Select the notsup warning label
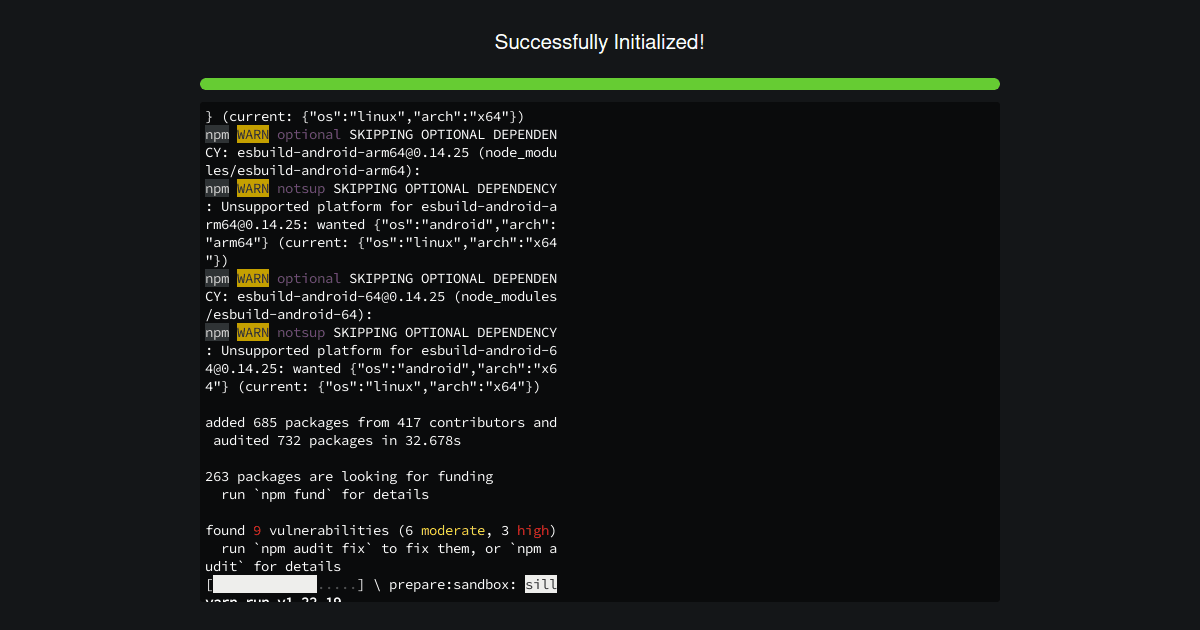This screenshot has height=630, width=1200. [301, 188]
